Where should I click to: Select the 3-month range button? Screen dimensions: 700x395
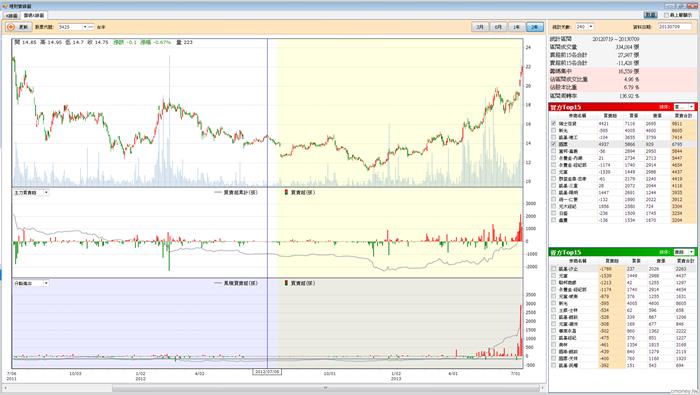tap(480, 27)
